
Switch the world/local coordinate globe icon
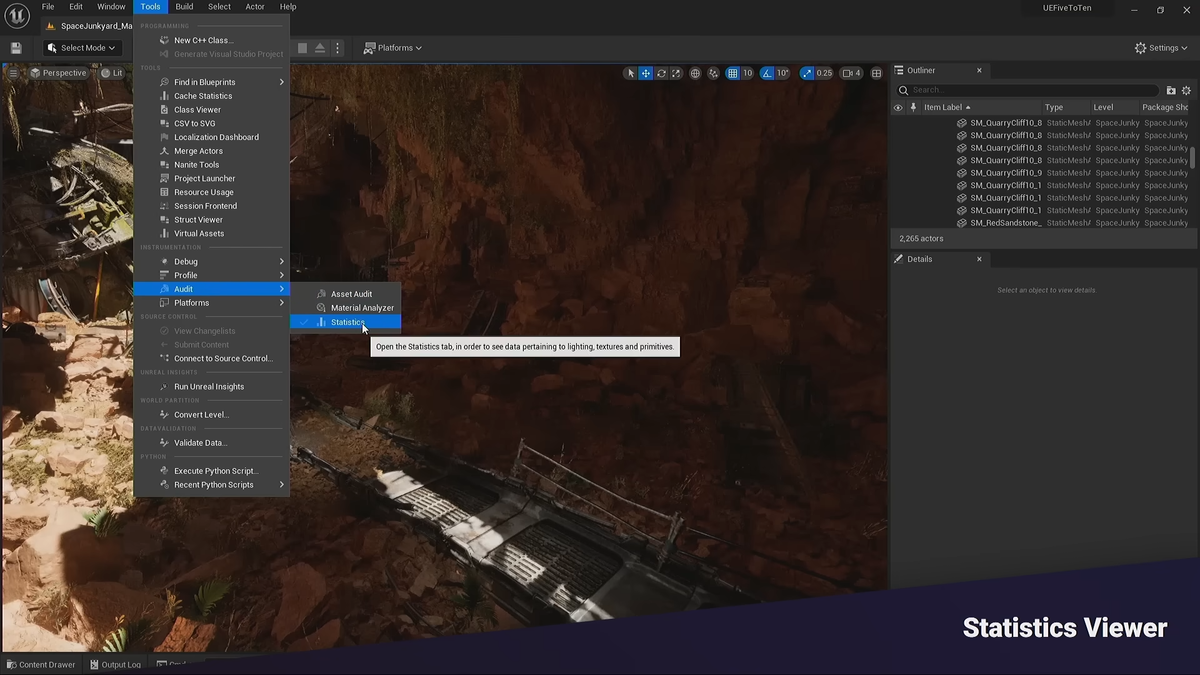(695, 73)
